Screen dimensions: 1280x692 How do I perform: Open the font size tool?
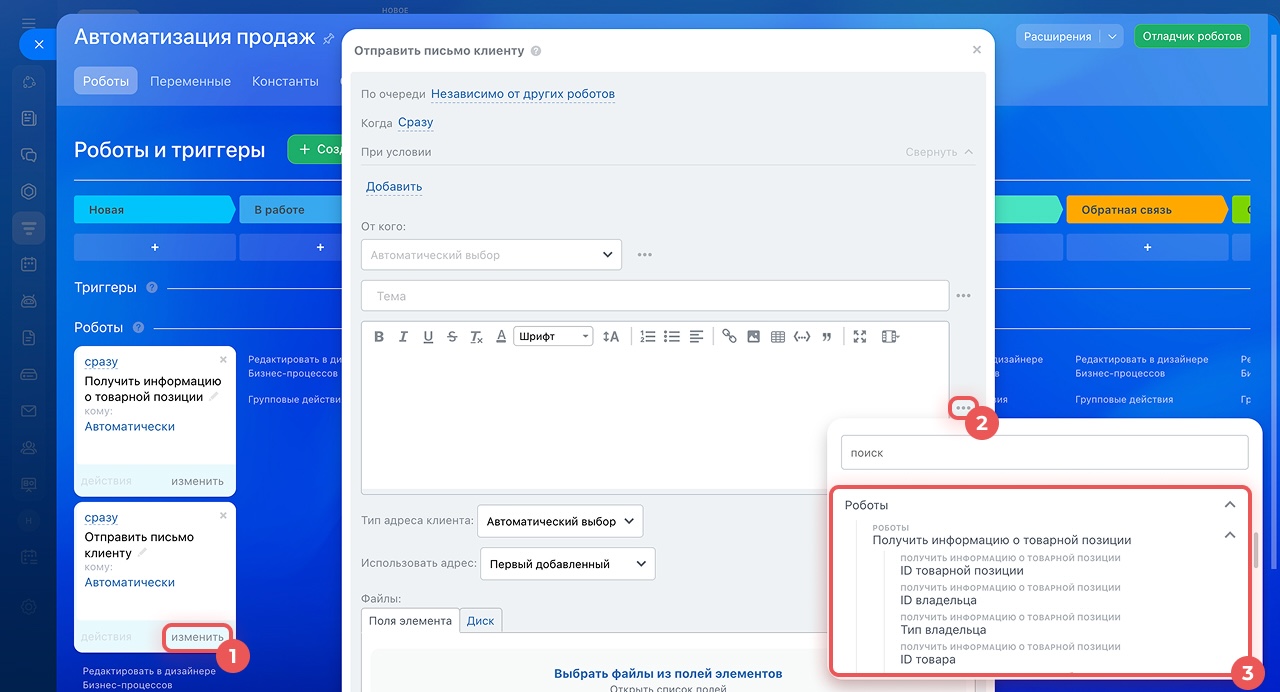611,337
